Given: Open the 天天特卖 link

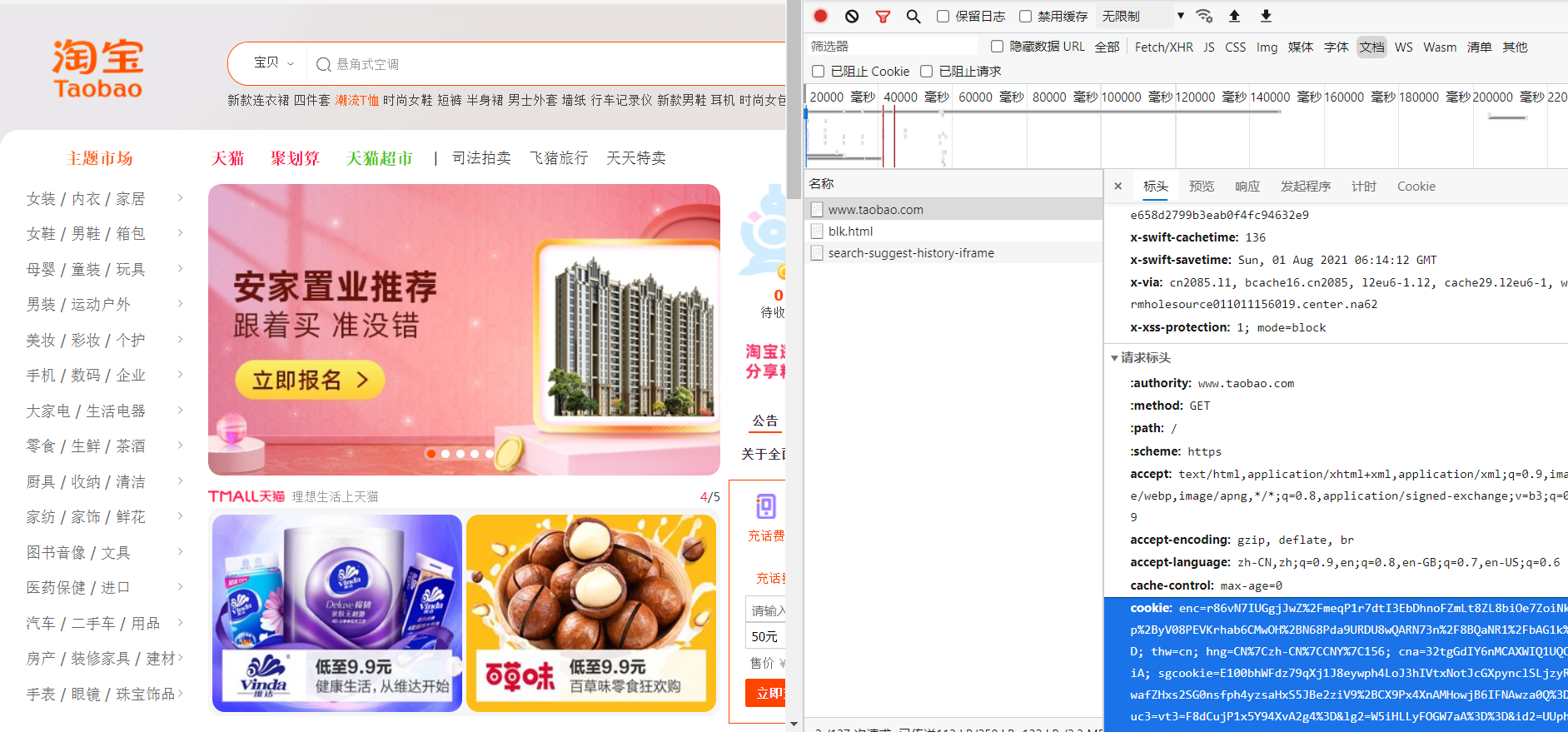Looking at the screenshot, I should click(x=636, y=158).
